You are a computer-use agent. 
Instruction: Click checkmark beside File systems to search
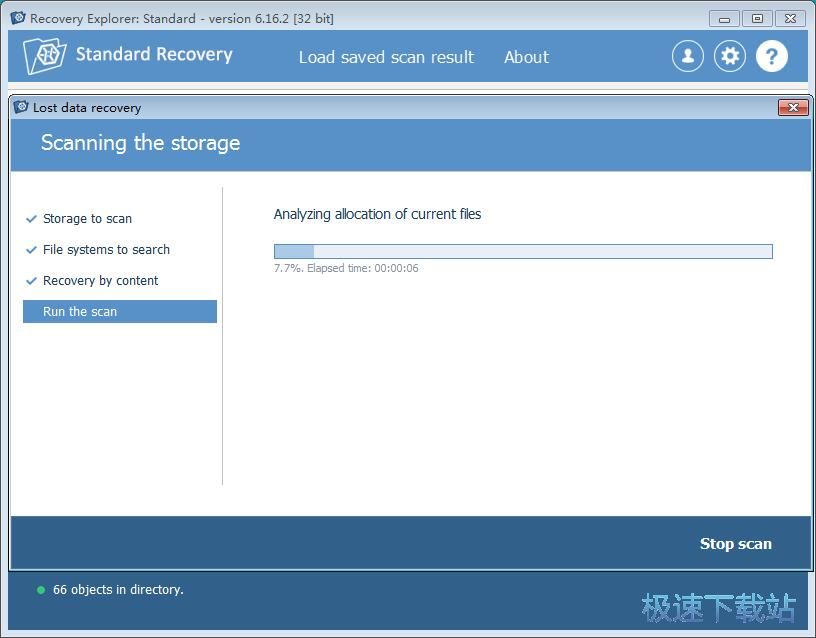click(x=31, y=250)
